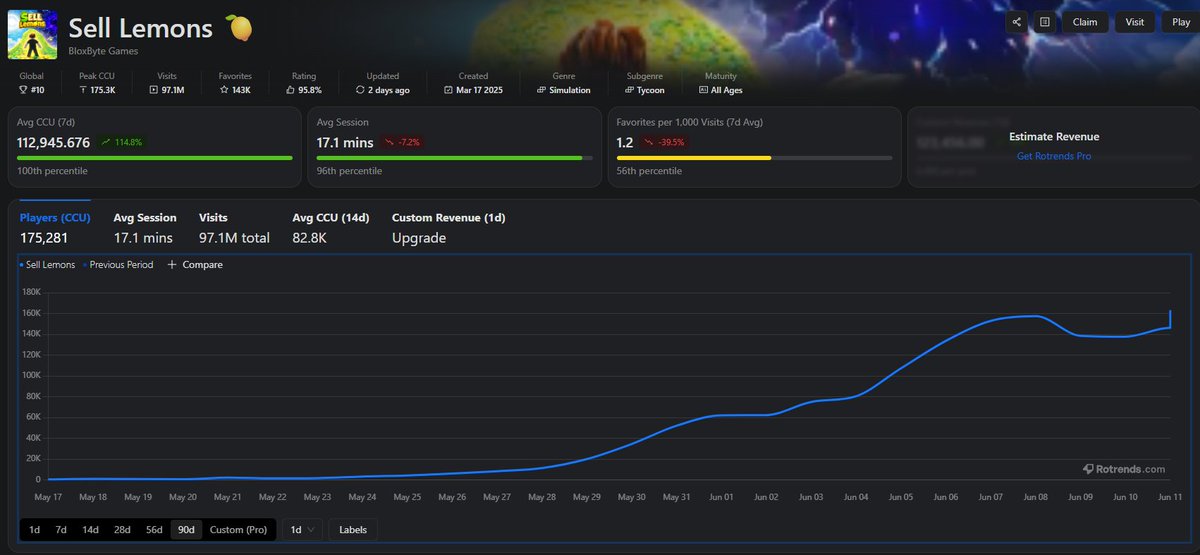This screenshot has height=555, width=1200.
Task: Select the 7d time range
Action: click(61, 529)
